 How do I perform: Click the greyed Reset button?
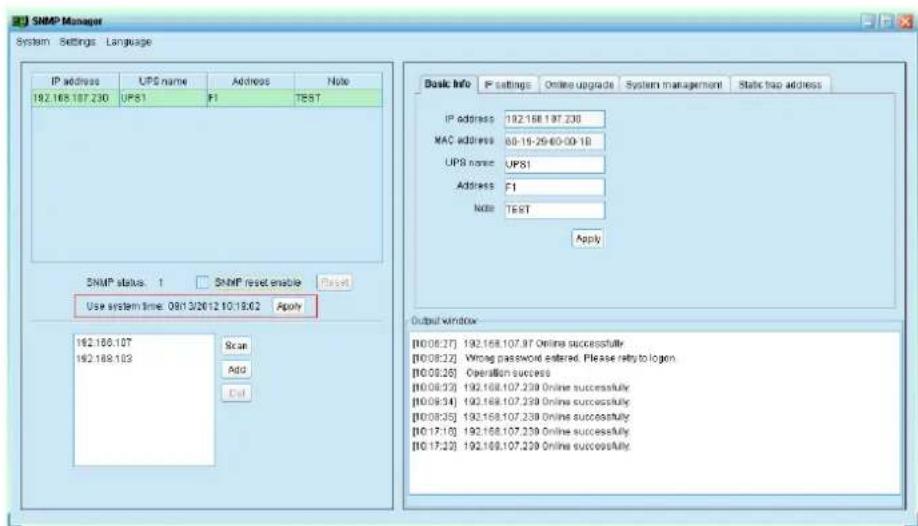pos(335,282)
